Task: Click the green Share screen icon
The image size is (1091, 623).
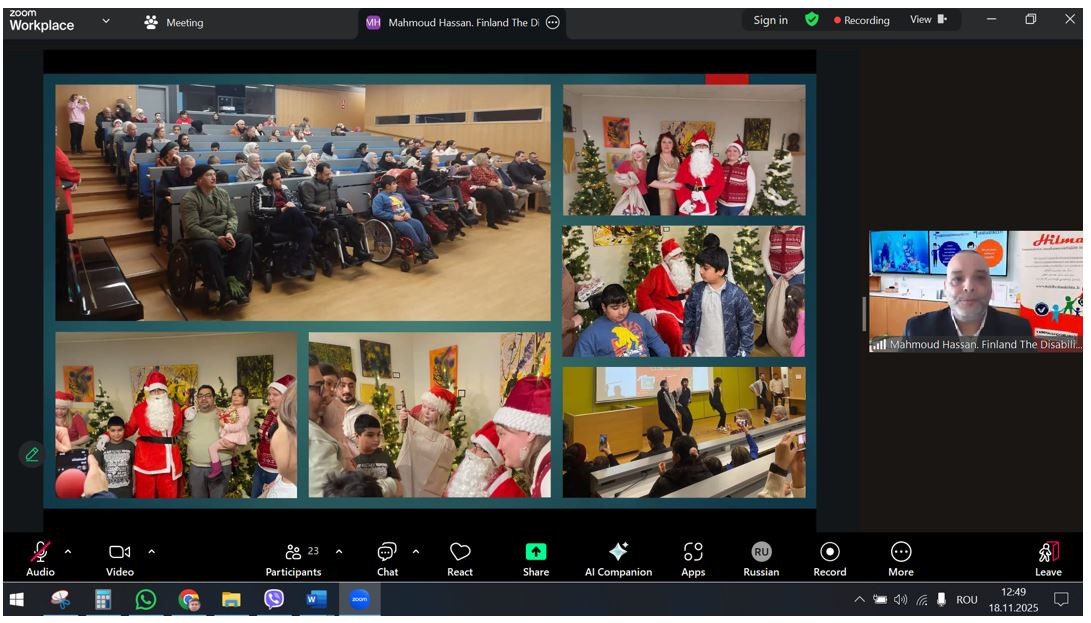Action: click(536, 552)
